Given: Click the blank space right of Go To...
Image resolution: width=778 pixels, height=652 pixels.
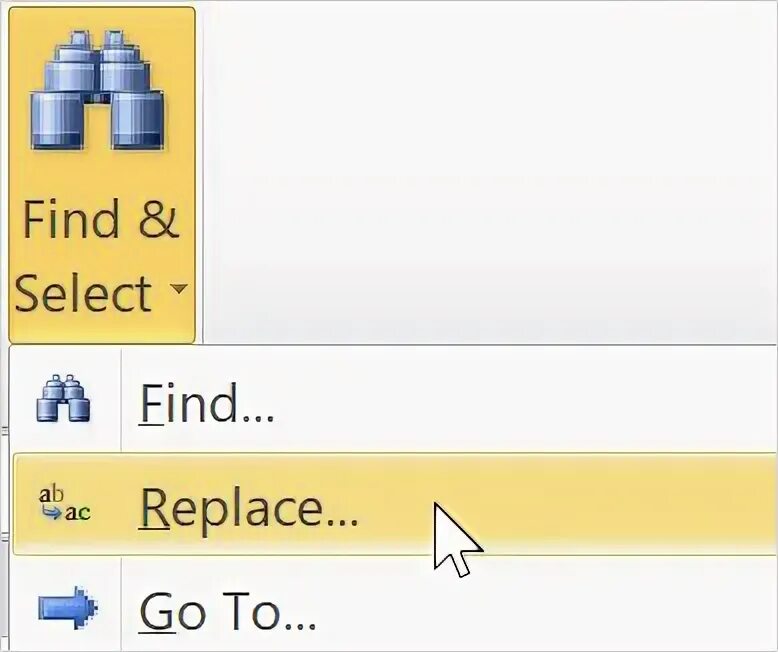Looking at the screenshot, I should click(x=546, y=606).
